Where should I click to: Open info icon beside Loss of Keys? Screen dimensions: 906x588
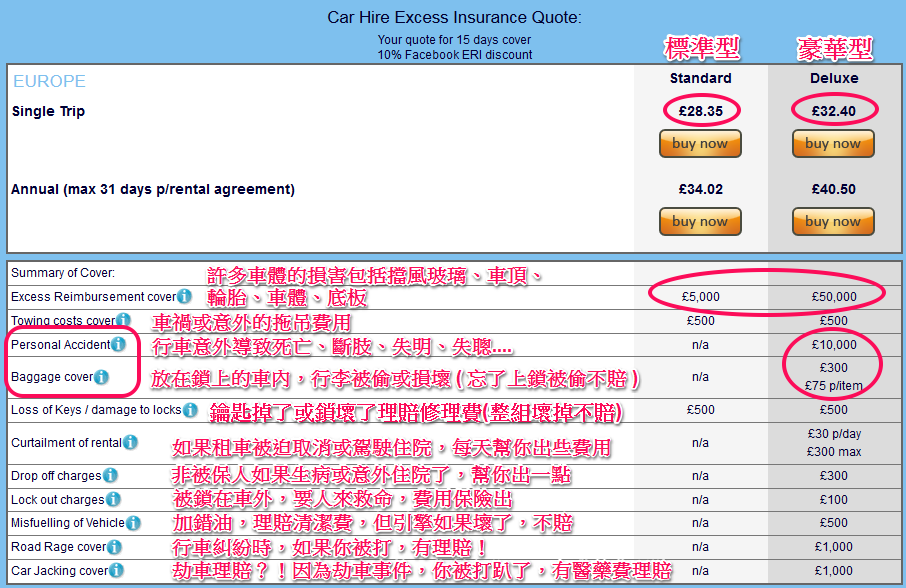190,410
